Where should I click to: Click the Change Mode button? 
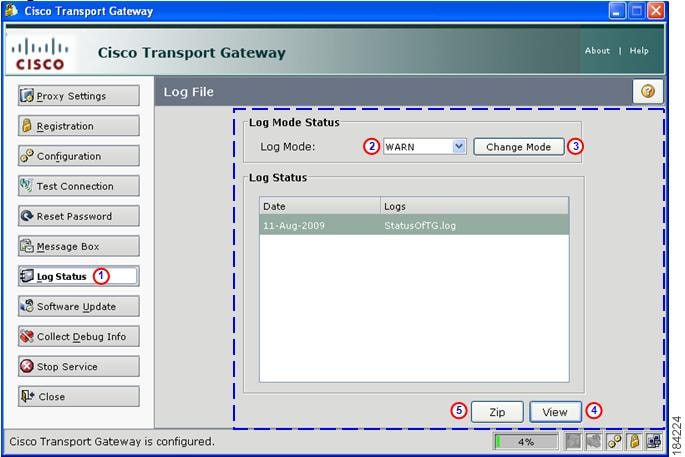(518, 147)
